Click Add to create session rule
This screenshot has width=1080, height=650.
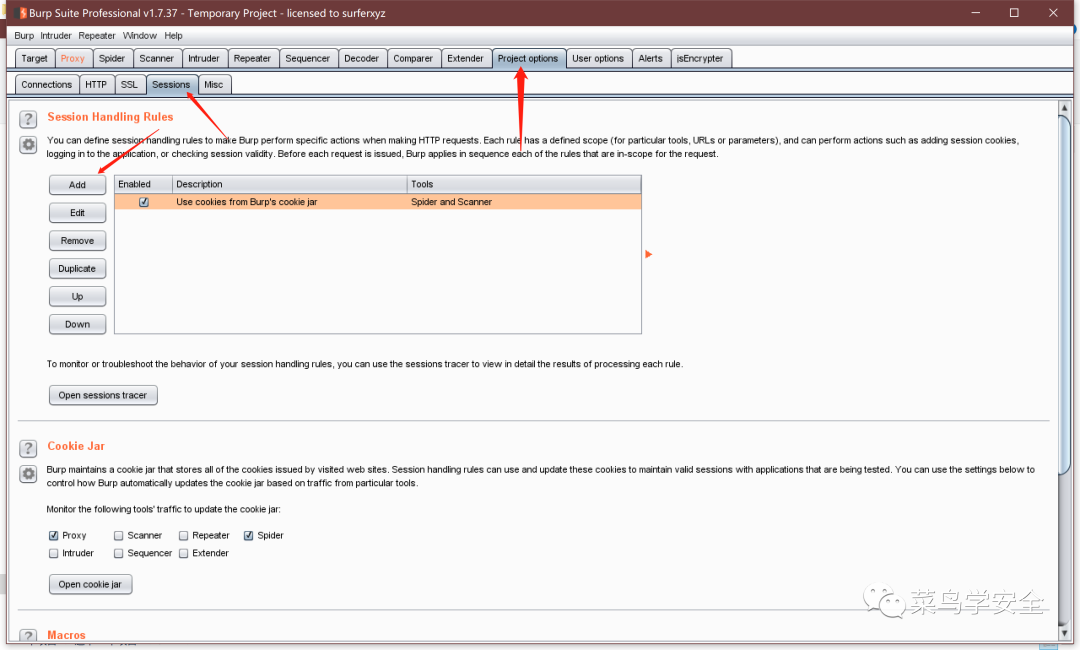[77, 185]
